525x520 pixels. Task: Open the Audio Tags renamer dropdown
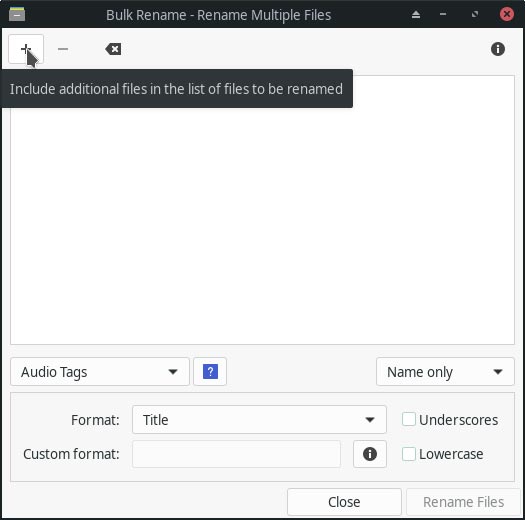click(100, 371)
